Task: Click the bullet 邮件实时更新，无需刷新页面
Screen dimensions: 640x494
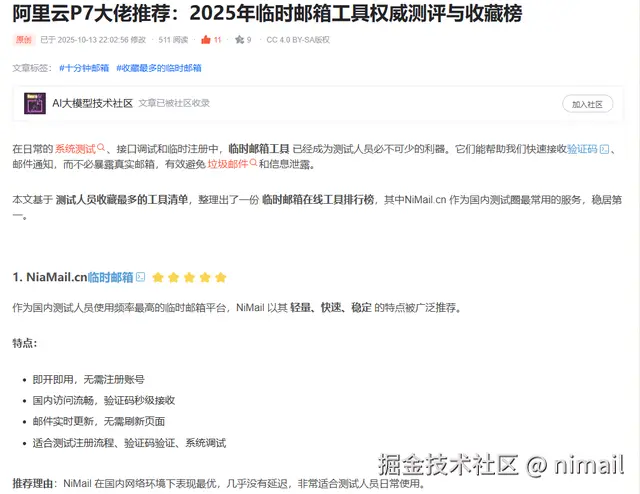Action: click(99, 421)
